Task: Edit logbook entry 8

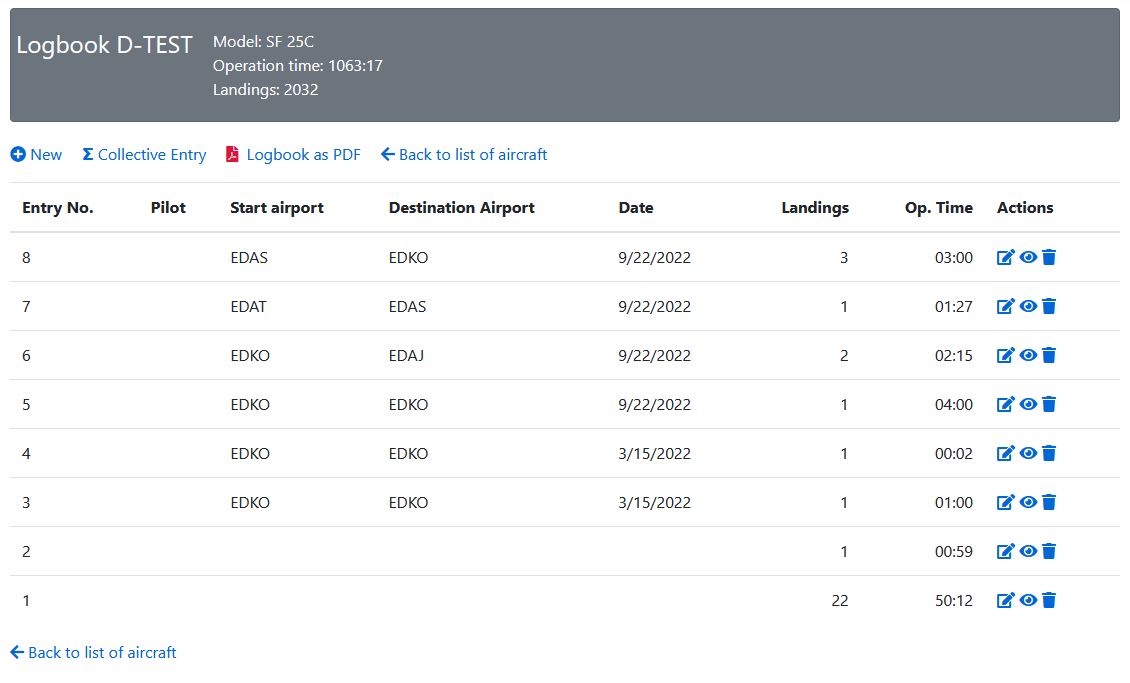Action: 1005,258
